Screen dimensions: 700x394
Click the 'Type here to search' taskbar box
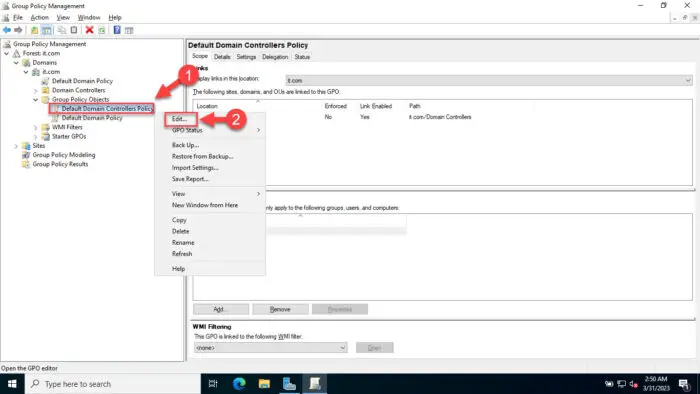point(113,384)
